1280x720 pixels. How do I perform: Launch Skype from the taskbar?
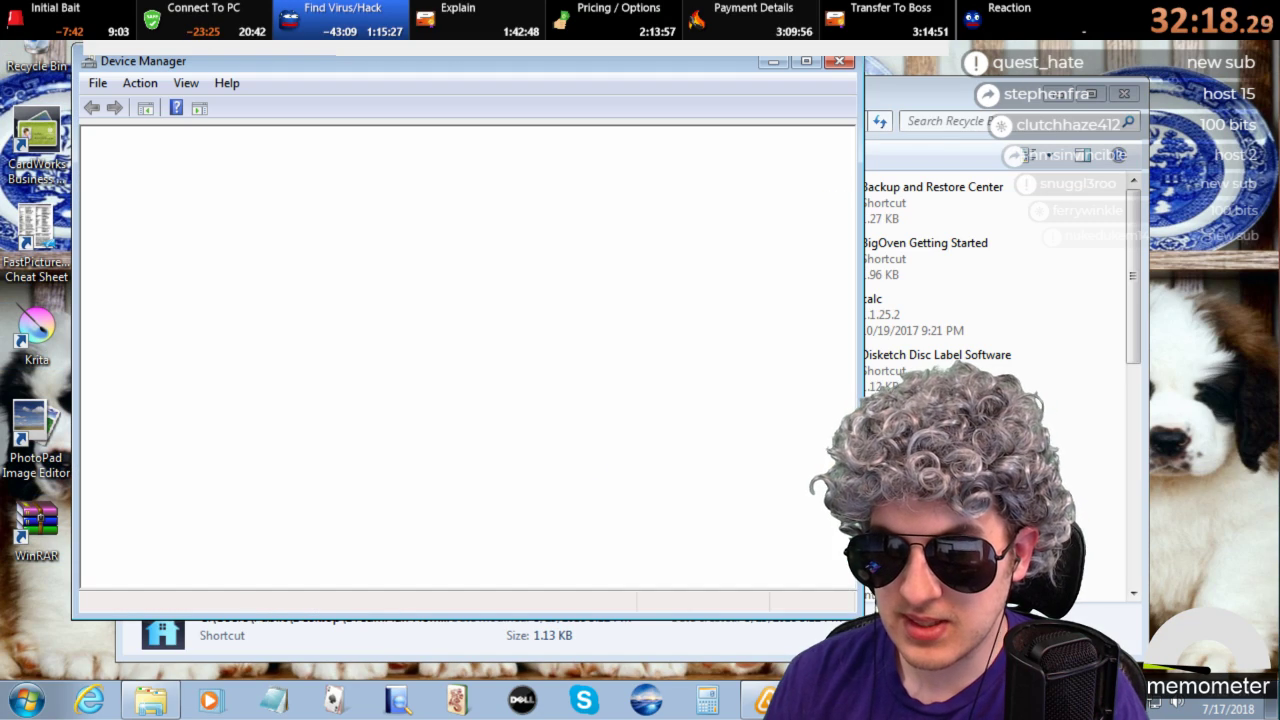pyautogui.click(x=584, y=700)
